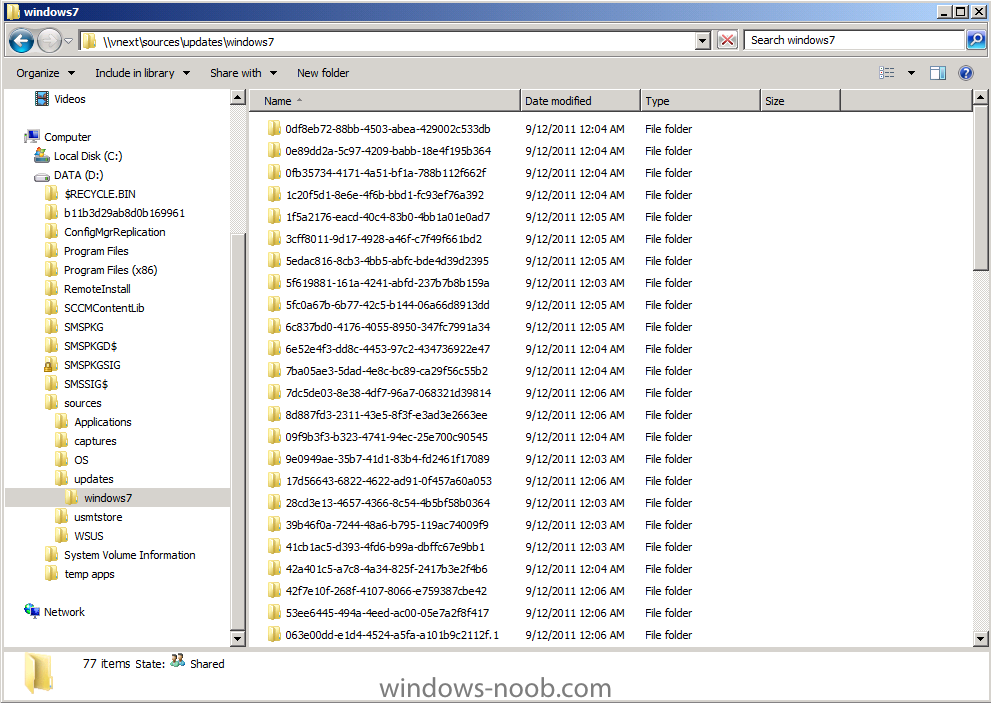Open the address bar history dropdown

point(702,42)
